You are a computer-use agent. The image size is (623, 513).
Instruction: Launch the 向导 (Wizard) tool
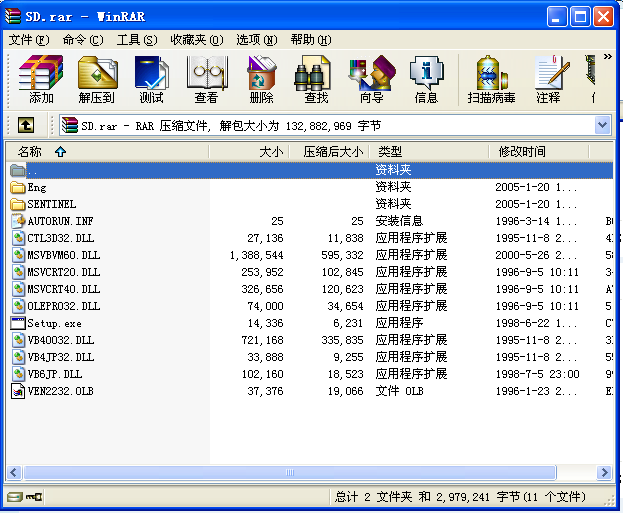pyautogui.click(x=371, y=79)
